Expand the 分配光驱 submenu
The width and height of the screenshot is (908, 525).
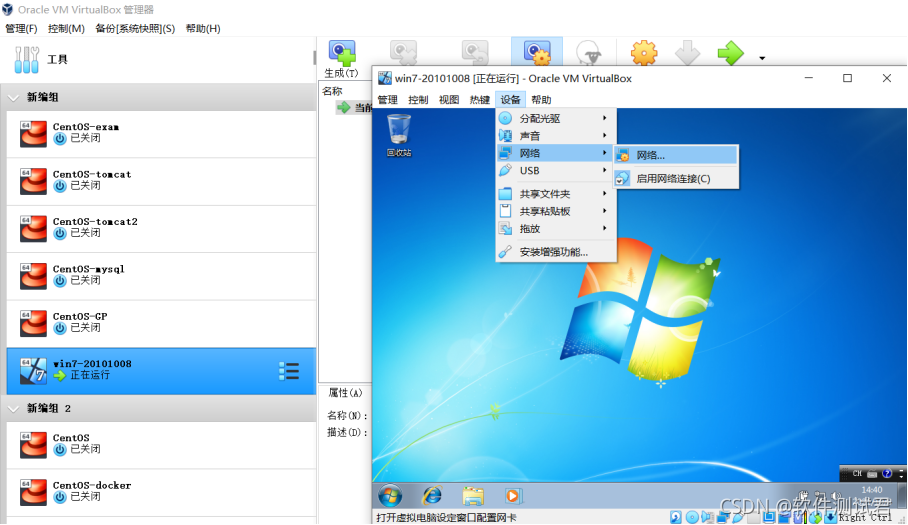(x=556, y=118)
